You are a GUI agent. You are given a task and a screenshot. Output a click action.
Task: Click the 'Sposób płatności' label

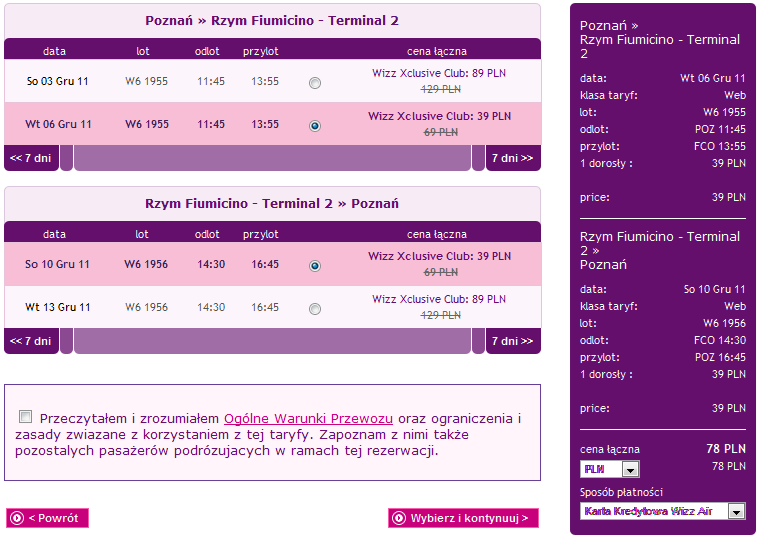(x=621, y=492)
